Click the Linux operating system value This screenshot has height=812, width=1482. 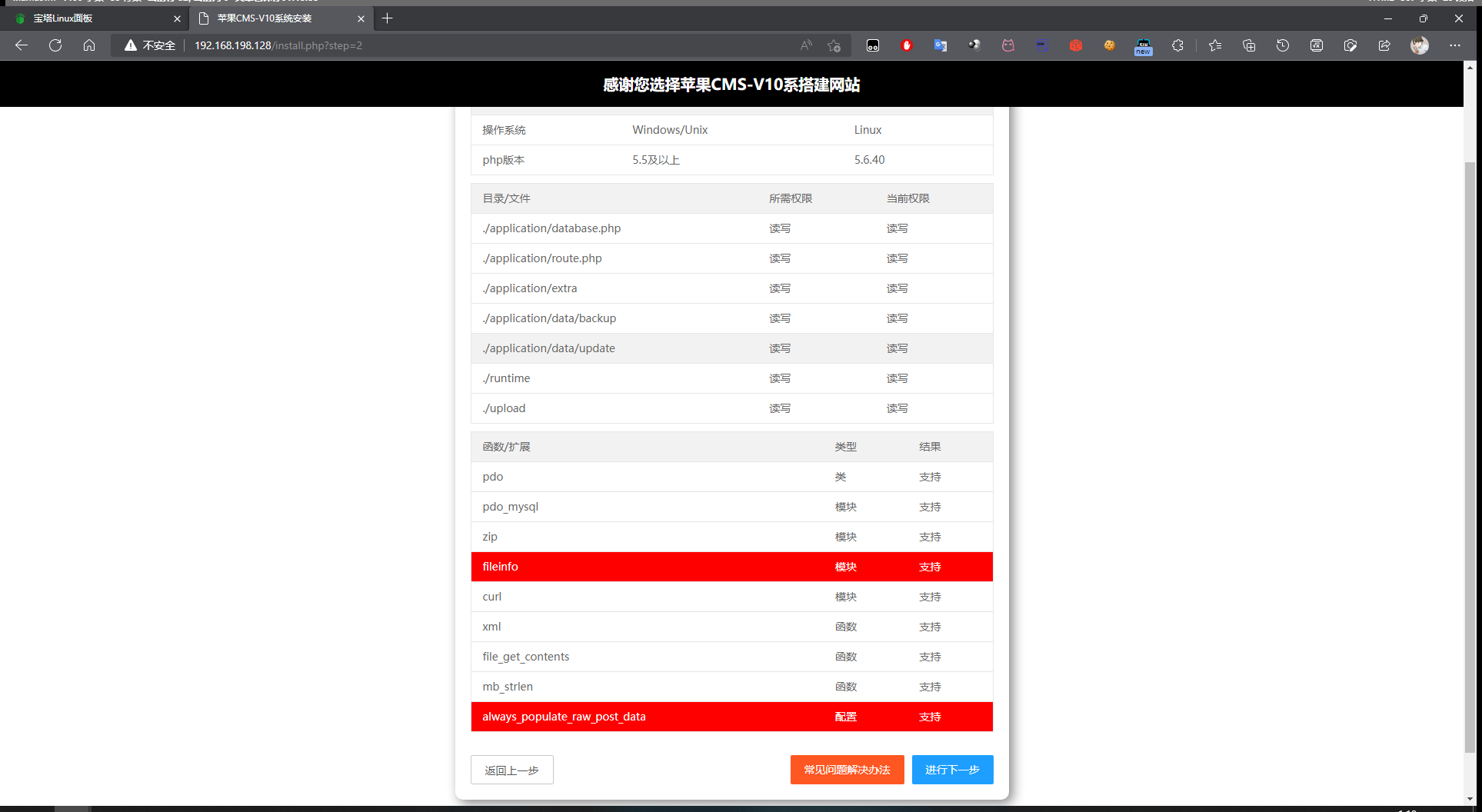[x=868, y=130]
